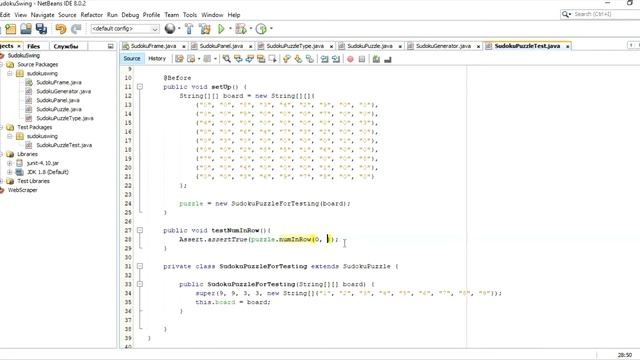Click the Undo arrow icon
The height and width of the screenshot is (360, 640).
(61, 29)
